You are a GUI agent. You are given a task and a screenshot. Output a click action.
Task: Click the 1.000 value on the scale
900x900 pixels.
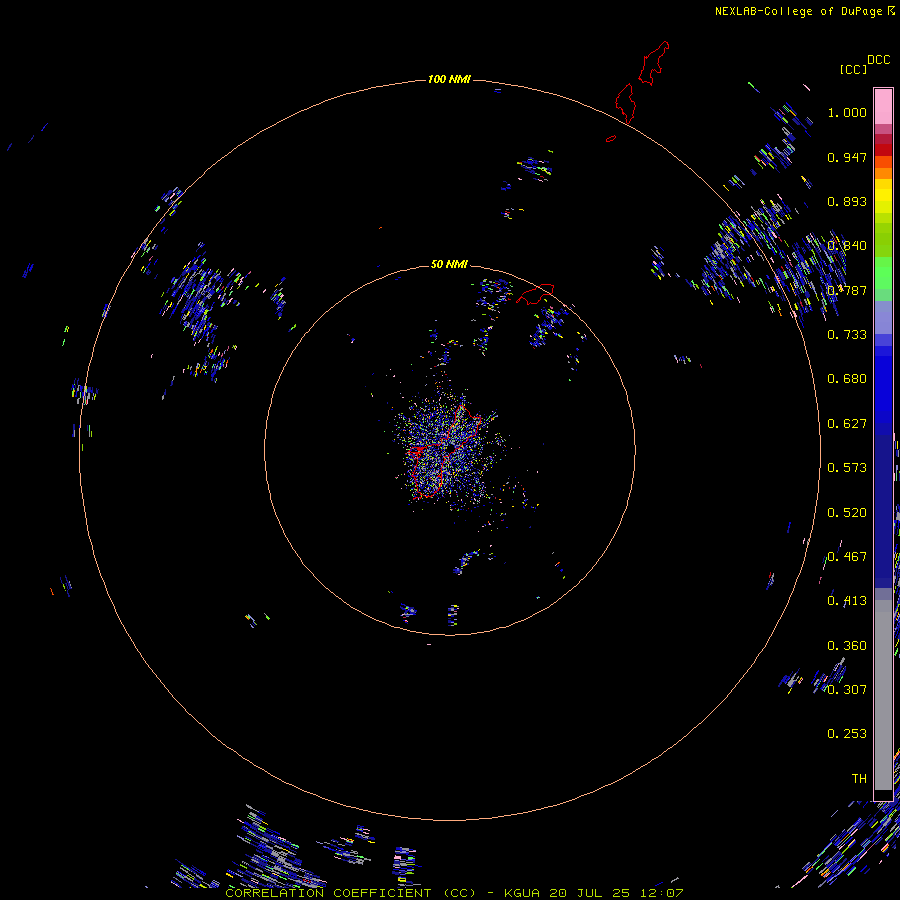[847, 112]
